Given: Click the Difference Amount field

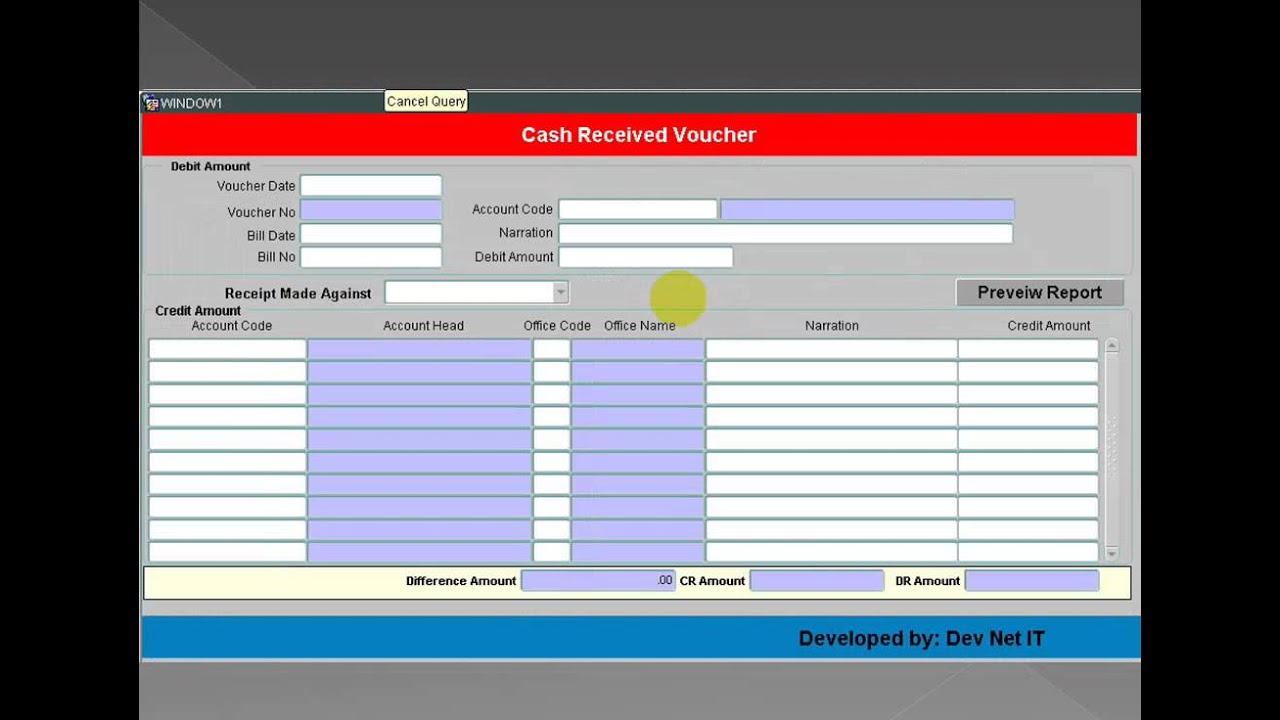Looking at the screenshot, I should 598,581.
